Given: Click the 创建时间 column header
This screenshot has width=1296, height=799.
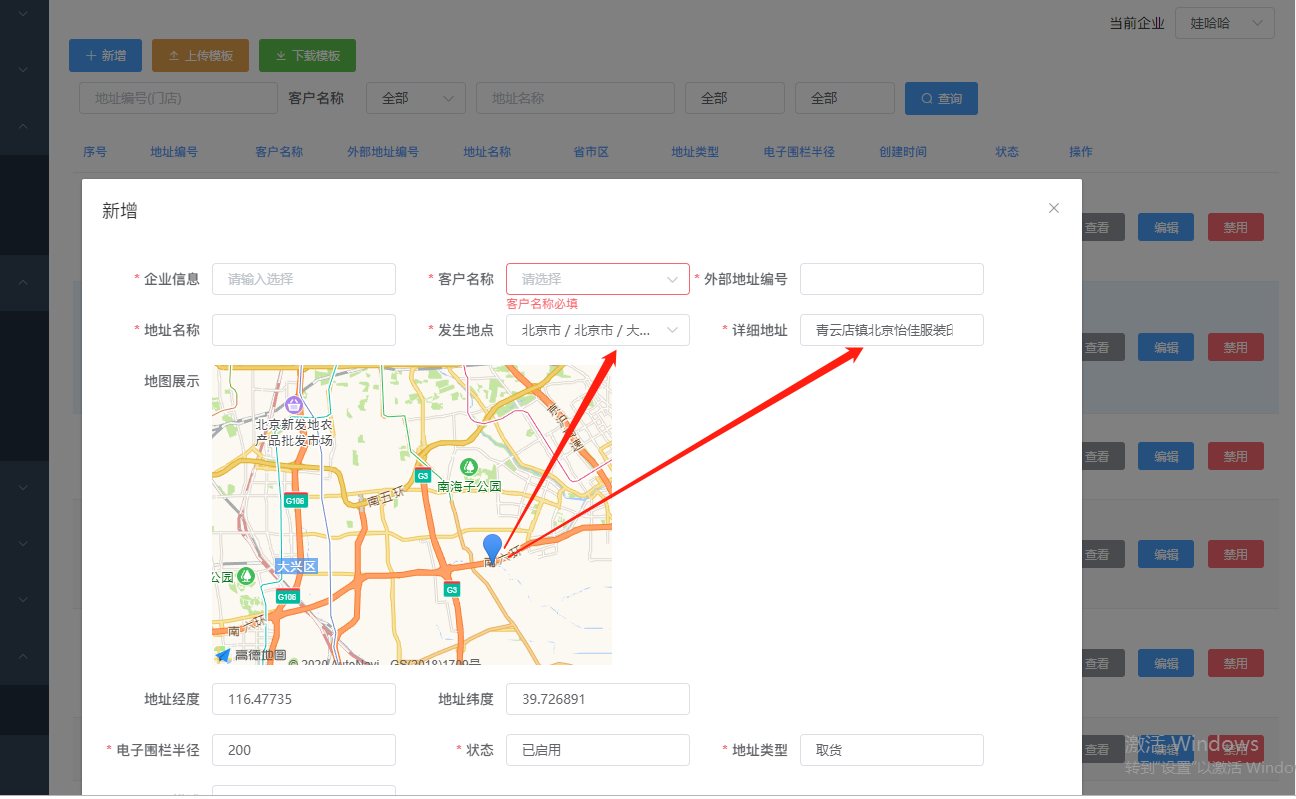Looking at the screenshot, I should point(903,152).
